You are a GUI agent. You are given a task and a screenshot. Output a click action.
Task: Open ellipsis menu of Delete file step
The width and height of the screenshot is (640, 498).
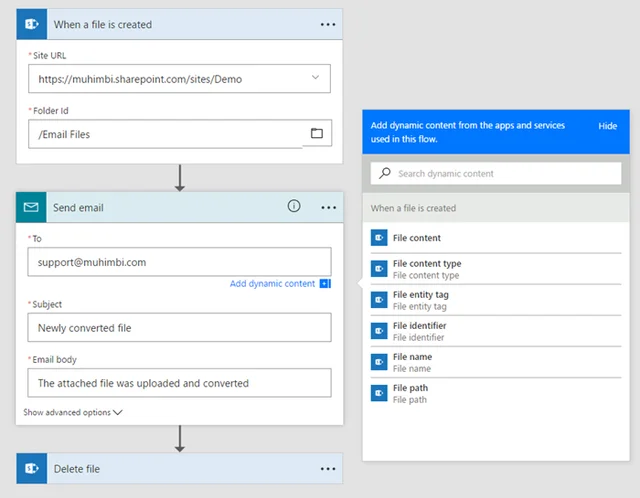(328, 469)
